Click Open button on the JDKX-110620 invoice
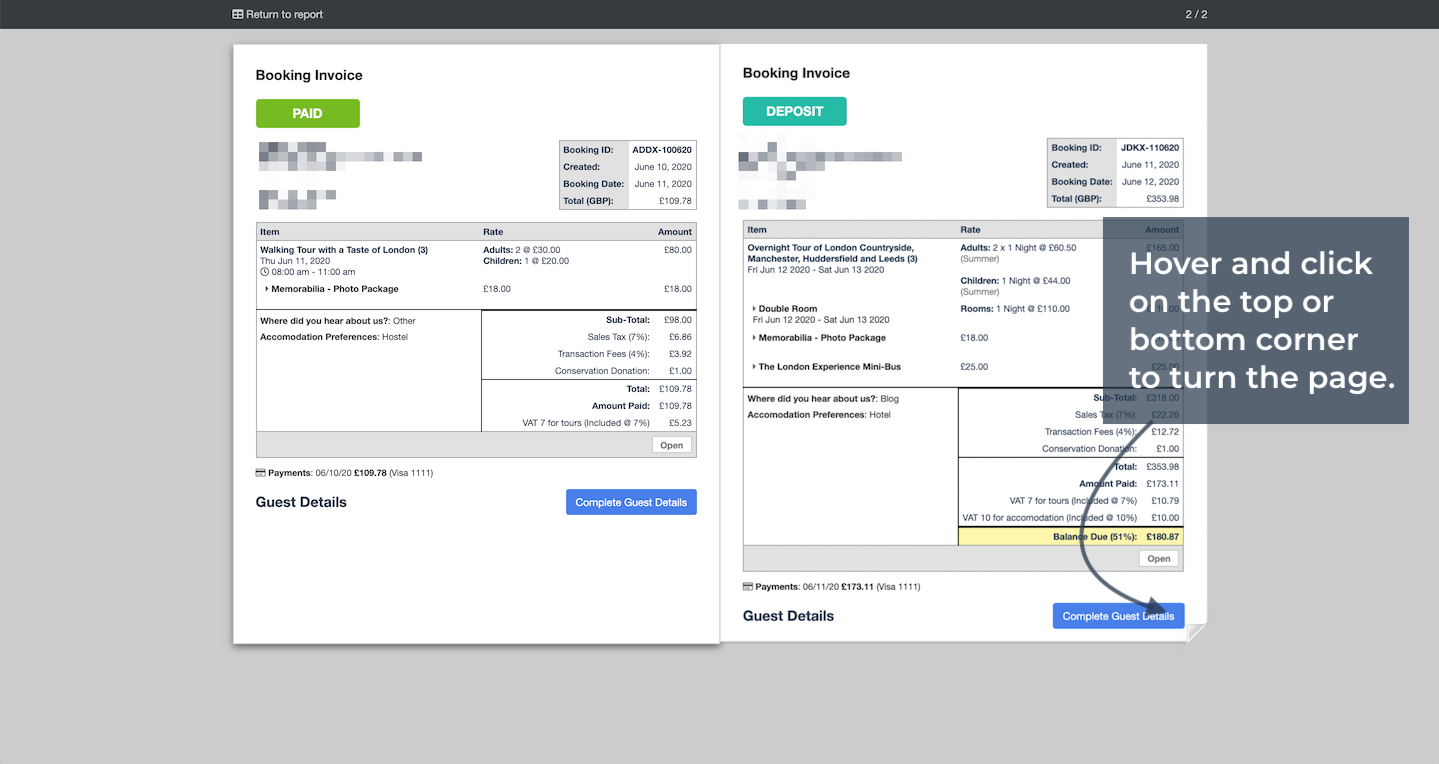1439x764 pixels. tap(1159, 559)
